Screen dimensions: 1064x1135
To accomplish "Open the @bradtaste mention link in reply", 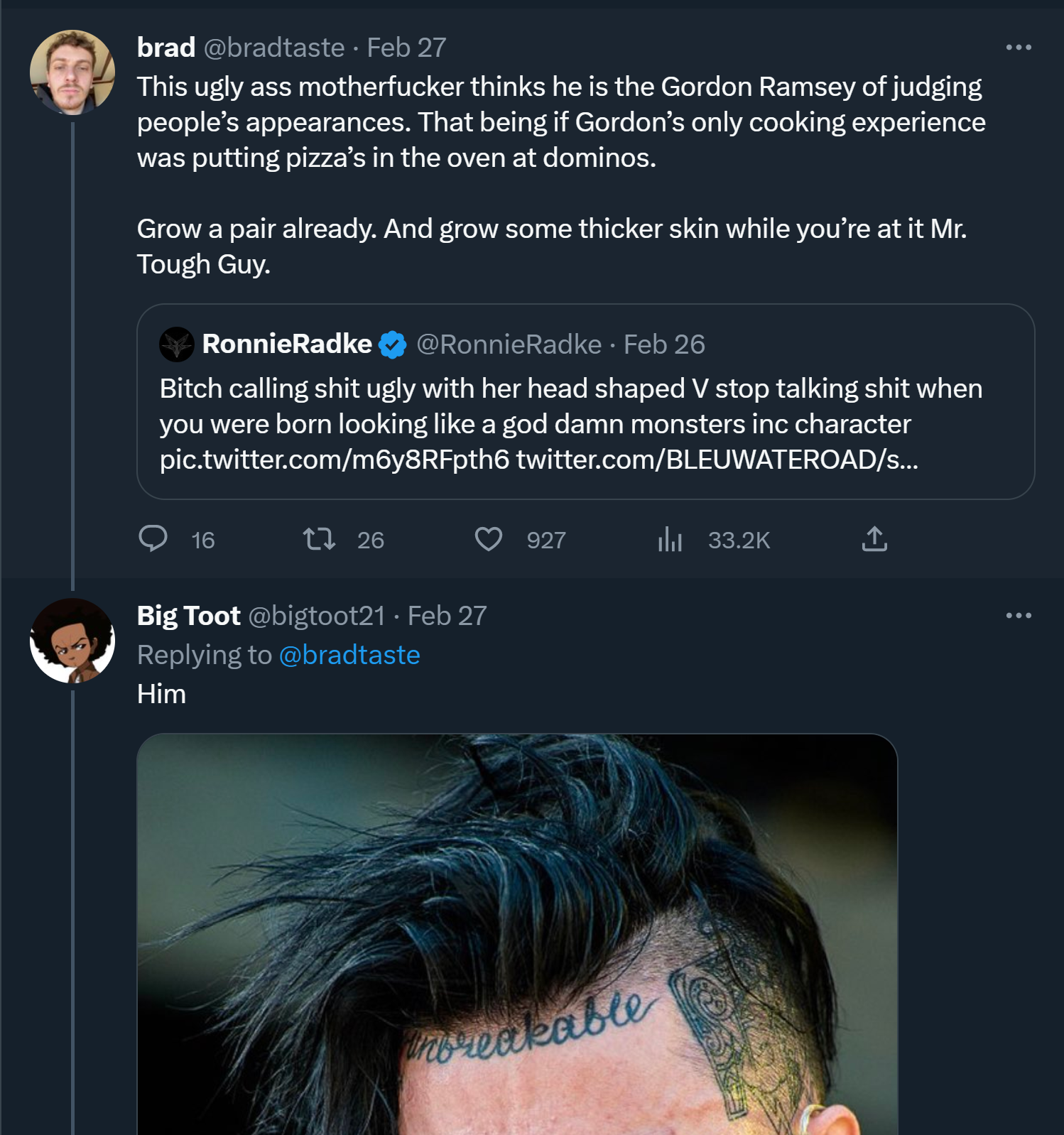I will 349,655.
